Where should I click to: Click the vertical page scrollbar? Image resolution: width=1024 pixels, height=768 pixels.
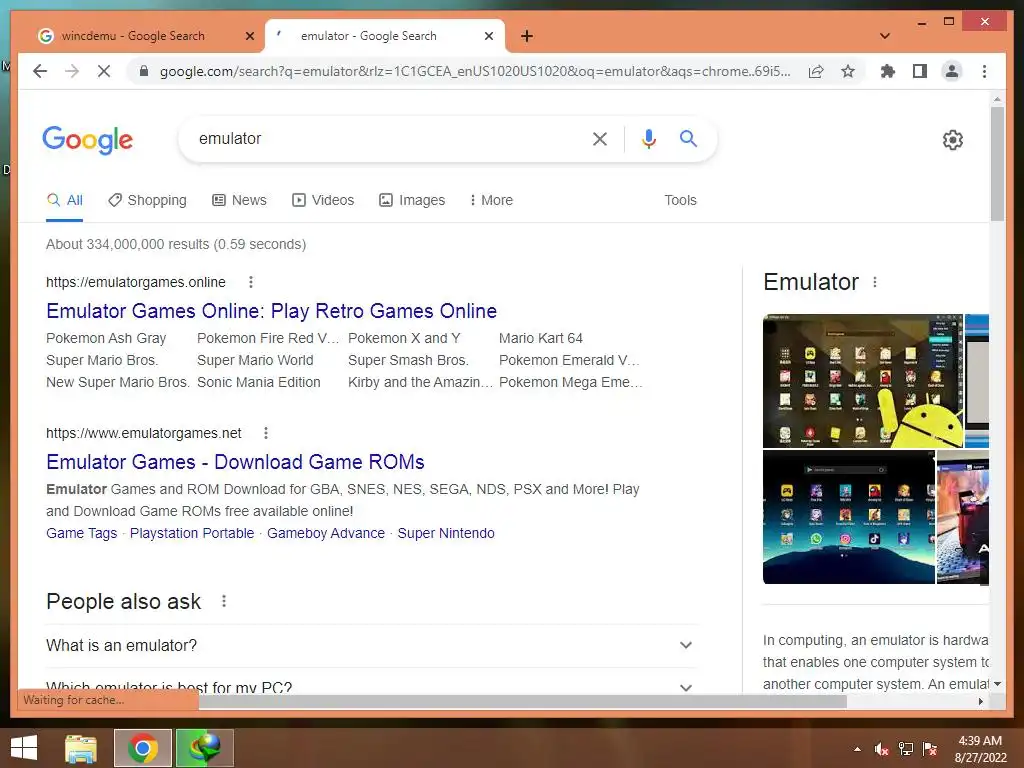click(997, 165)
